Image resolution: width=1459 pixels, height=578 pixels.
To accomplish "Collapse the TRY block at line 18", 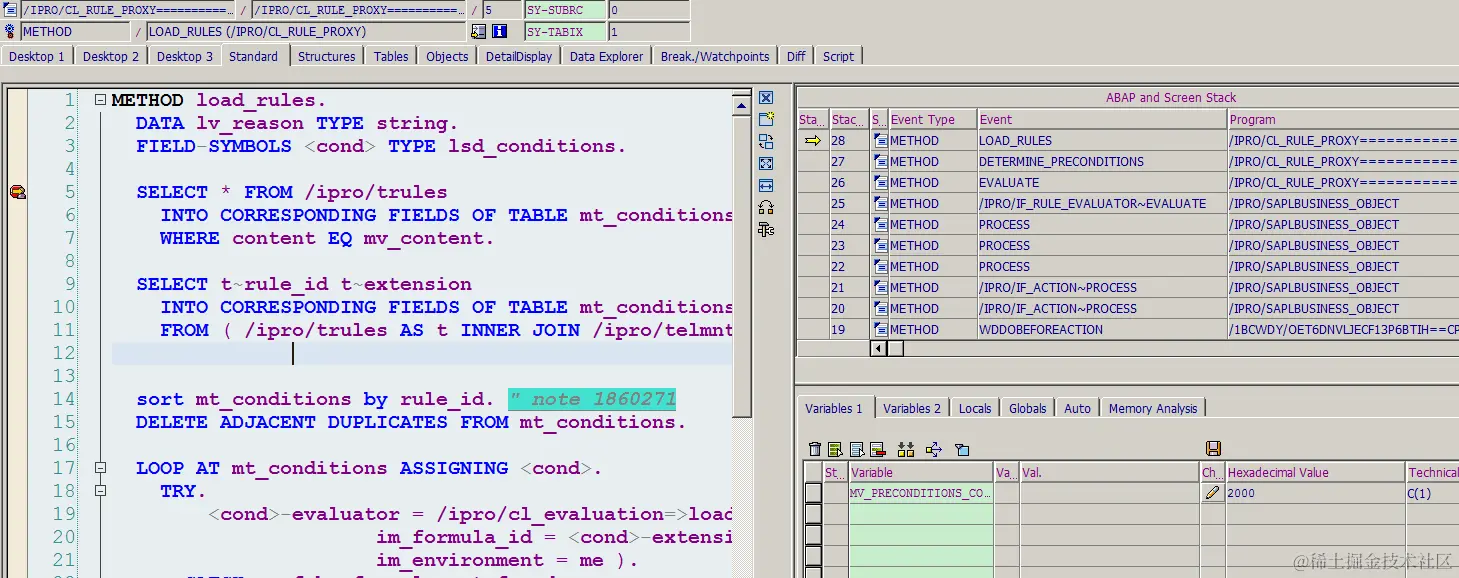I will (x=100, y=491).
